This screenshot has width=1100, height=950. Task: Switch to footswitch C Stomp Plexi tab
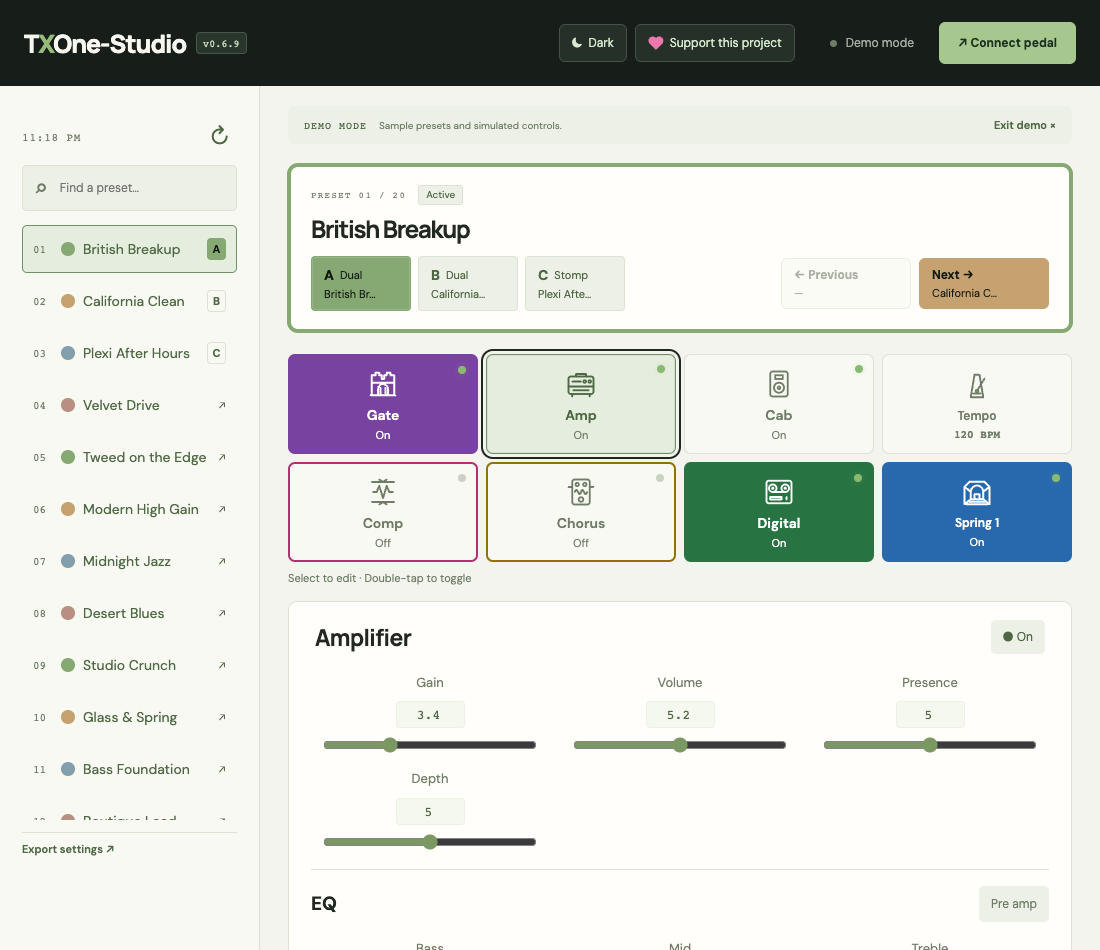click(x=575, y=283)
